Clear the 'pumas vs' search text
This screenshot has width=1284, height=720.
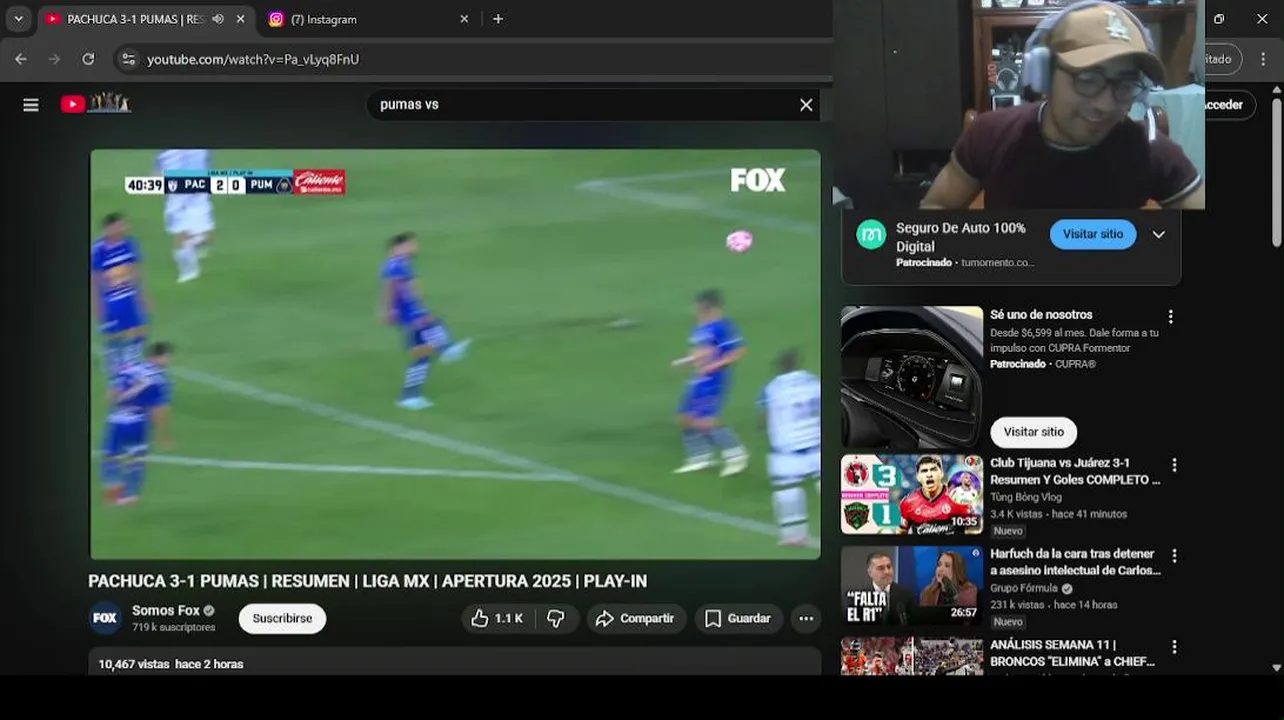(806, 105)
